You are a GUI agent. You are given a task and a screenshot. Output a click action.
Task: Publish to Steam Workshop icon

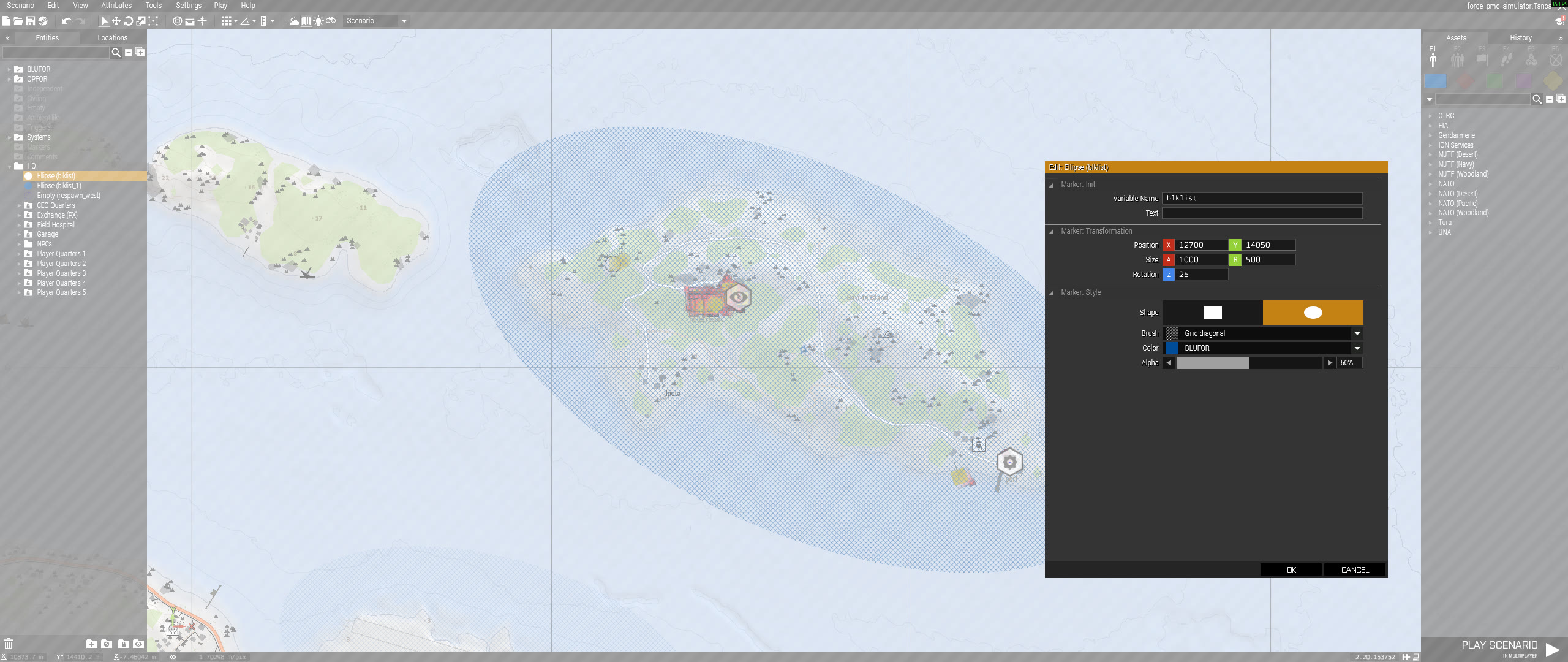[x=43, y=21]
